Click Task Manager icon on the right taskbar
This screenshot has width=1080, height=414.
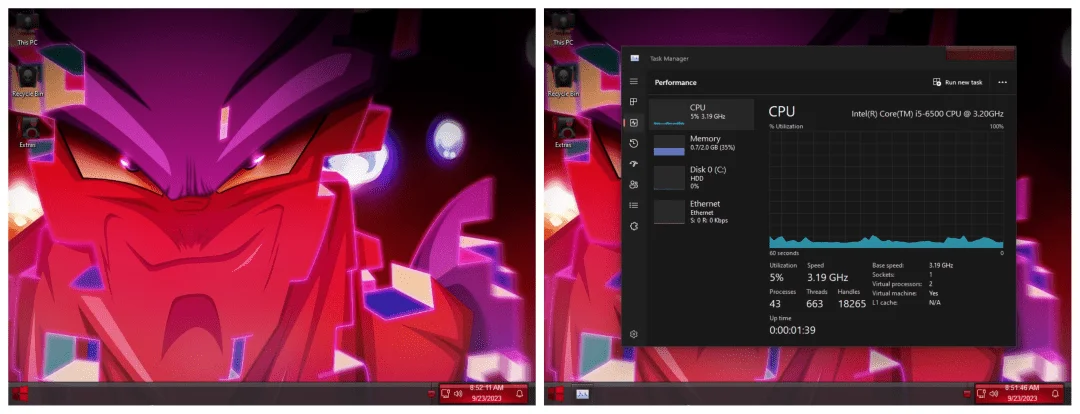pos(582,395)
